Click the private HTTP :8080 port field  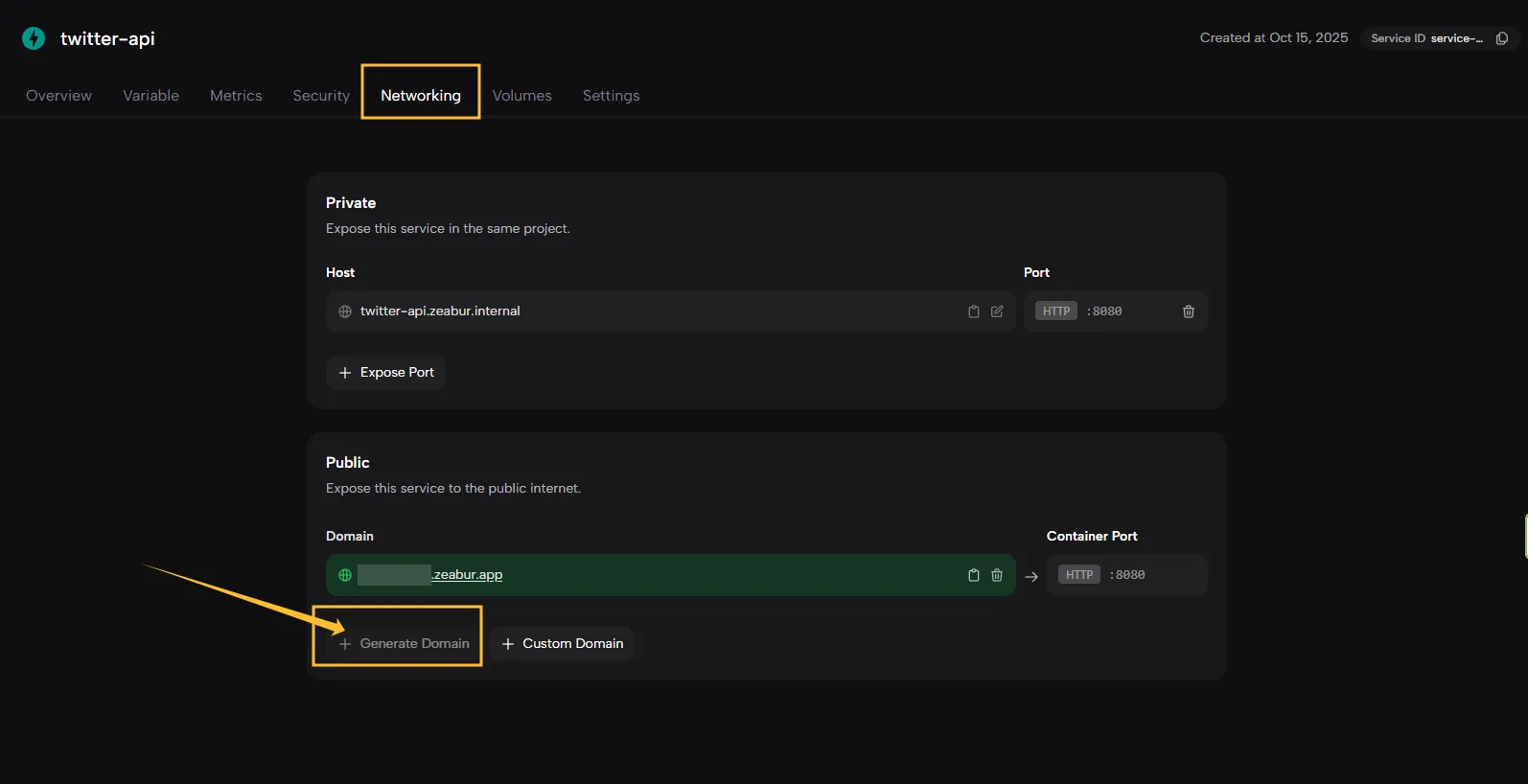pos(1116,311)
